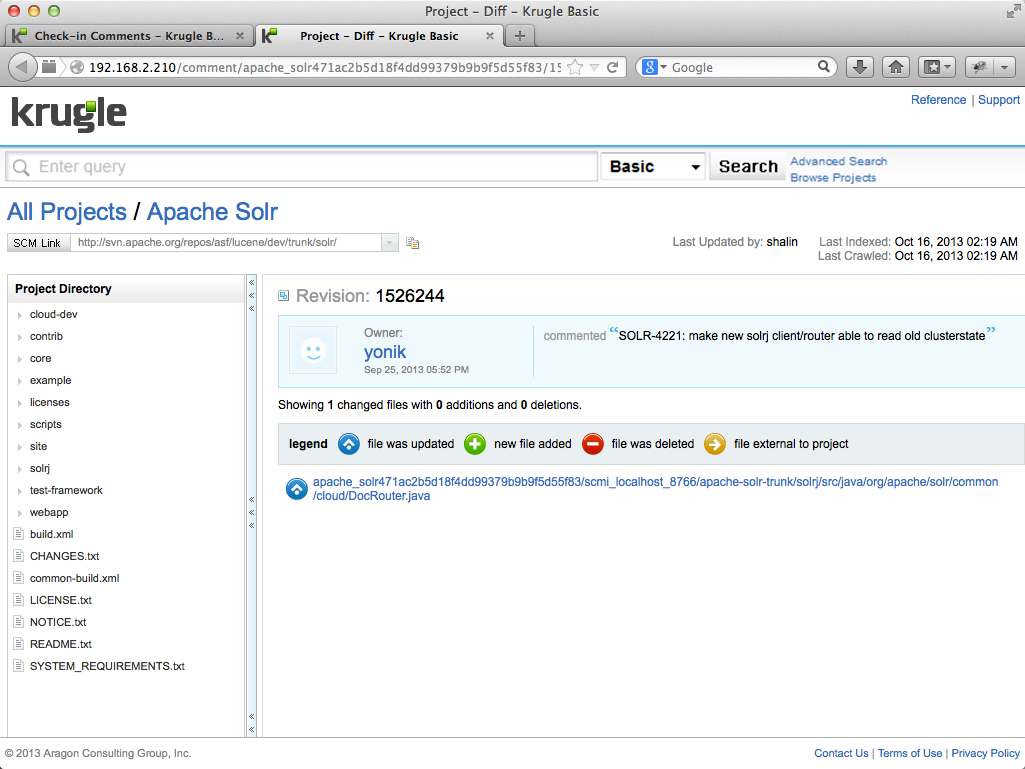Open the Reference link
This screenshot has height=769, width=1025.
[x=938, y=99]
